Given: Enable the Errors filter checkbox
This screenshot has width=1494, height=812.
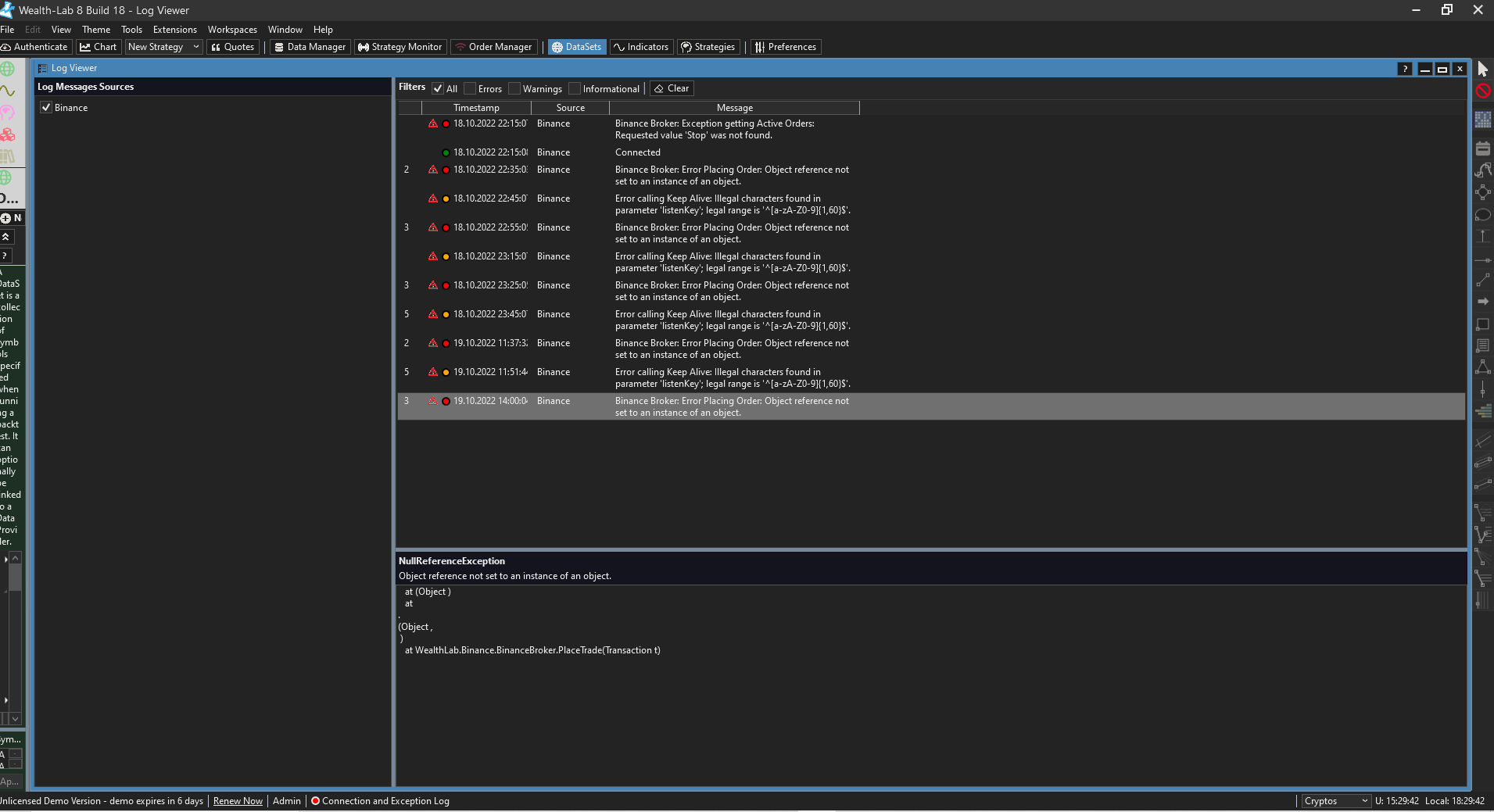Looking at the screenshot, I should [x=470, y=89].
